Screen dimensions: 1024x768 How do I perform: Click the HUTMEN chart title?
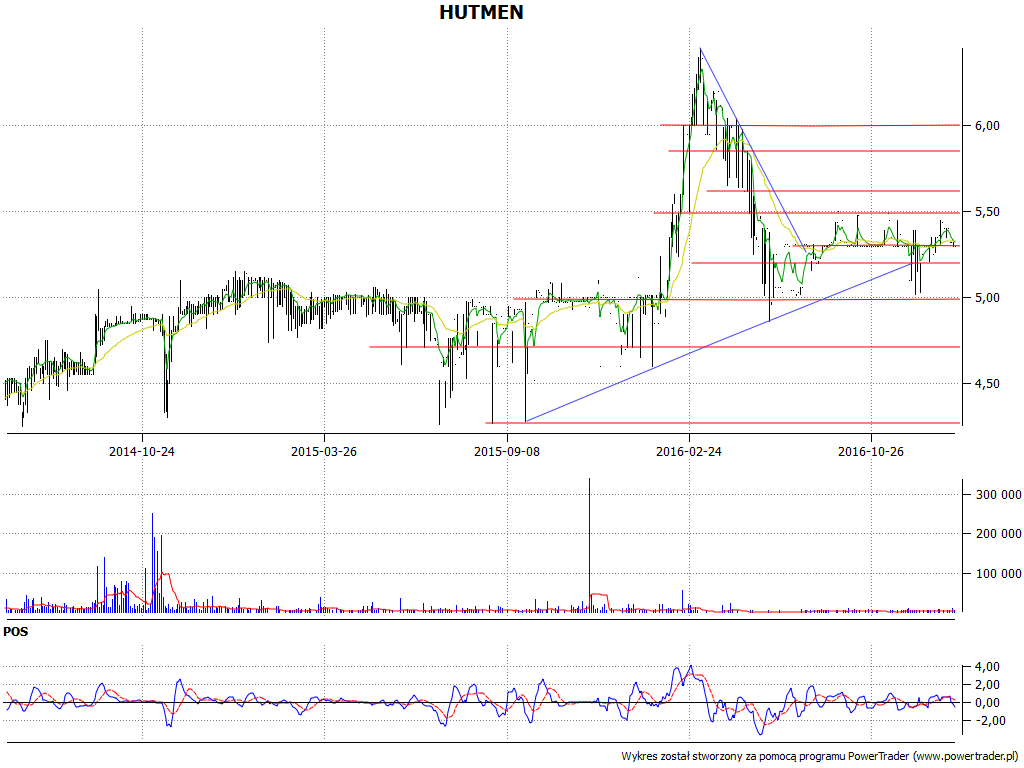click(x=481, y=12)
